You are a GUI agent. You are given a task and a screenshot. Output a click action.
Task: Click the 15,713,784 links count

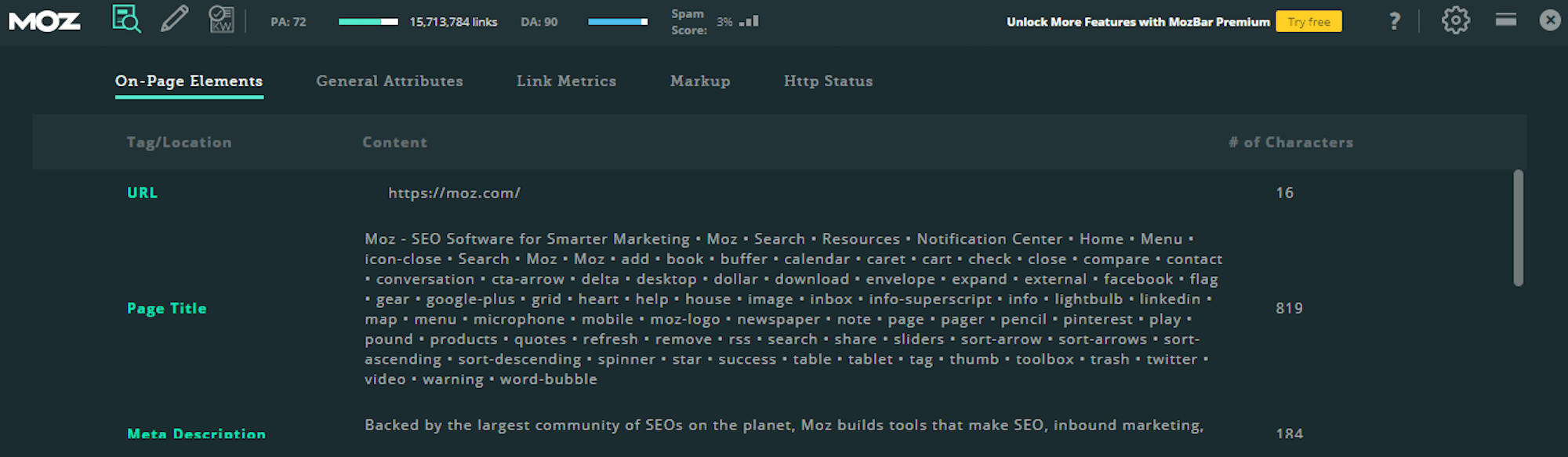[453, 22]
